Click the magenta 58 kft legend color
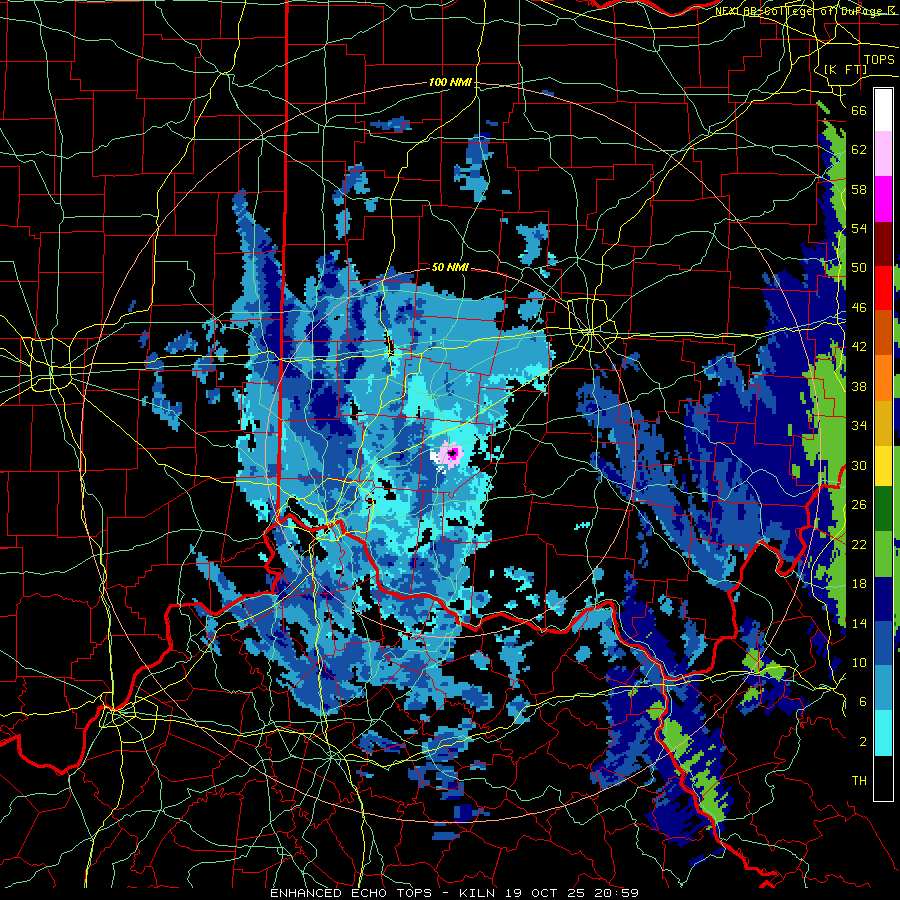Viewport: 900px width, 900px height. click(883, 199)
